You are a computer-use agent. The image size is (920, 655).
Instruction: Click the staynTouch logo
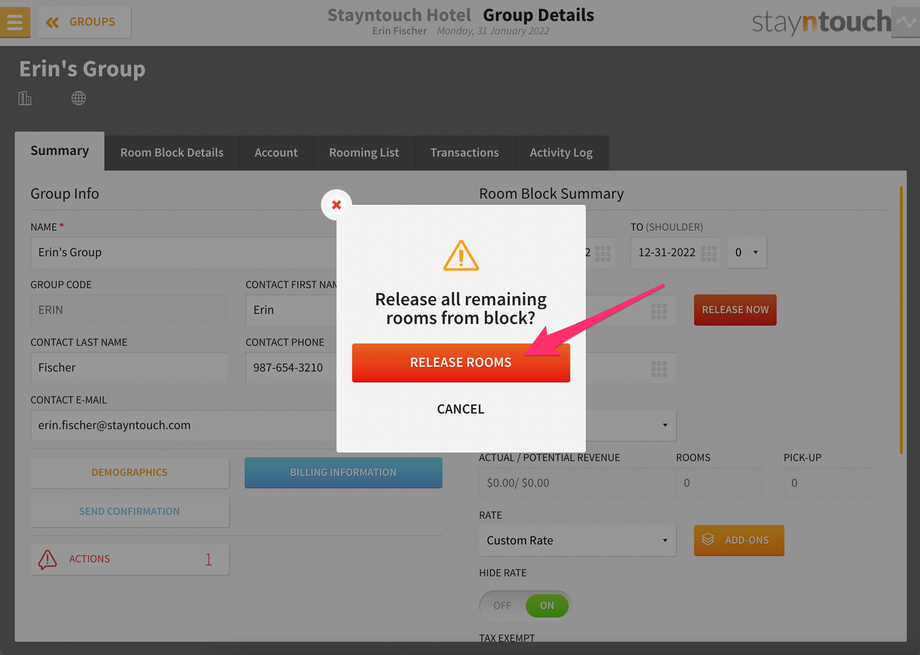coord(821,22)
